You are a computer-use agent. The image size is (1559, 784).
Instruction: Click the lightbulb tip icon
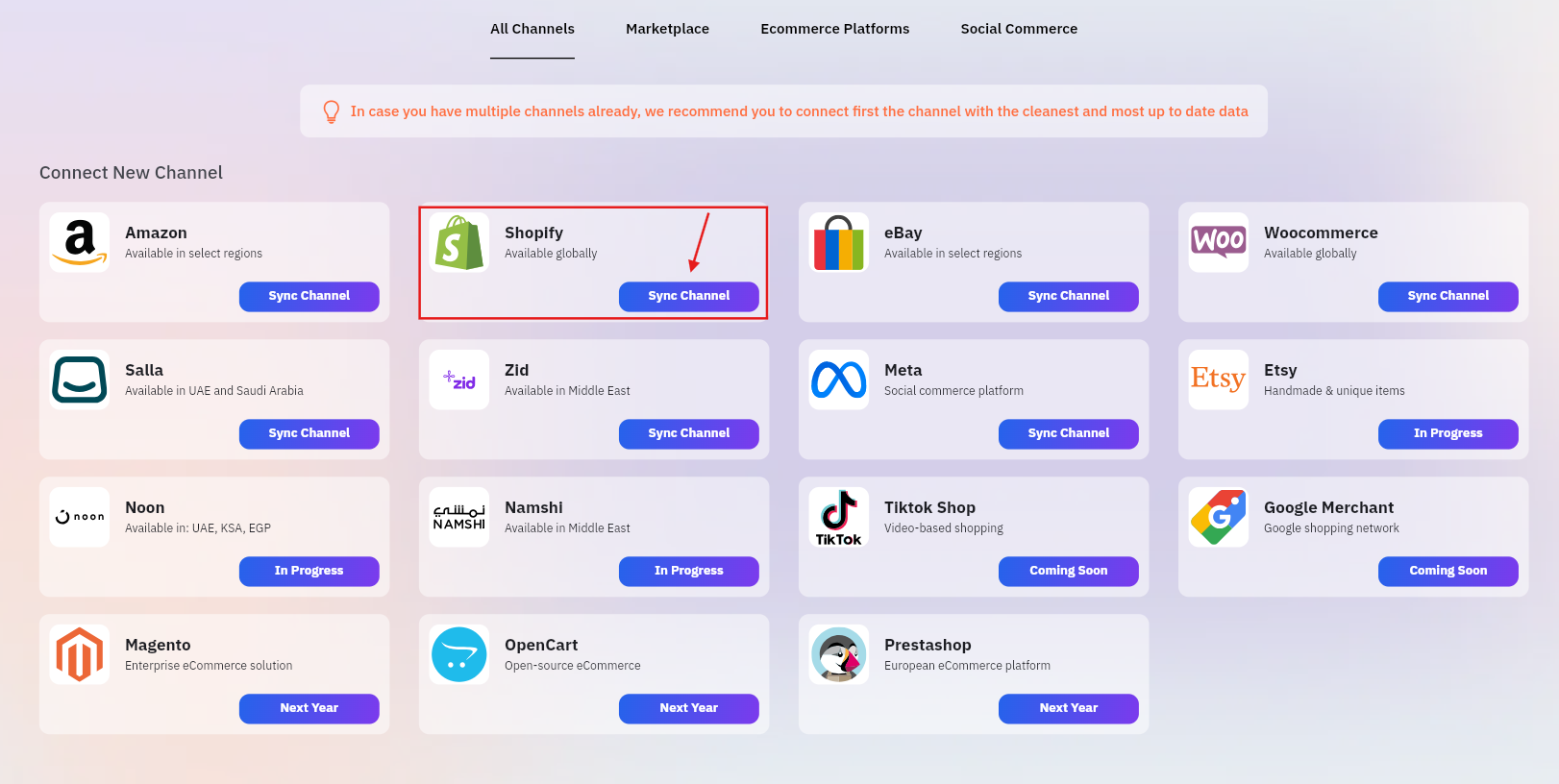click(332, 111)
